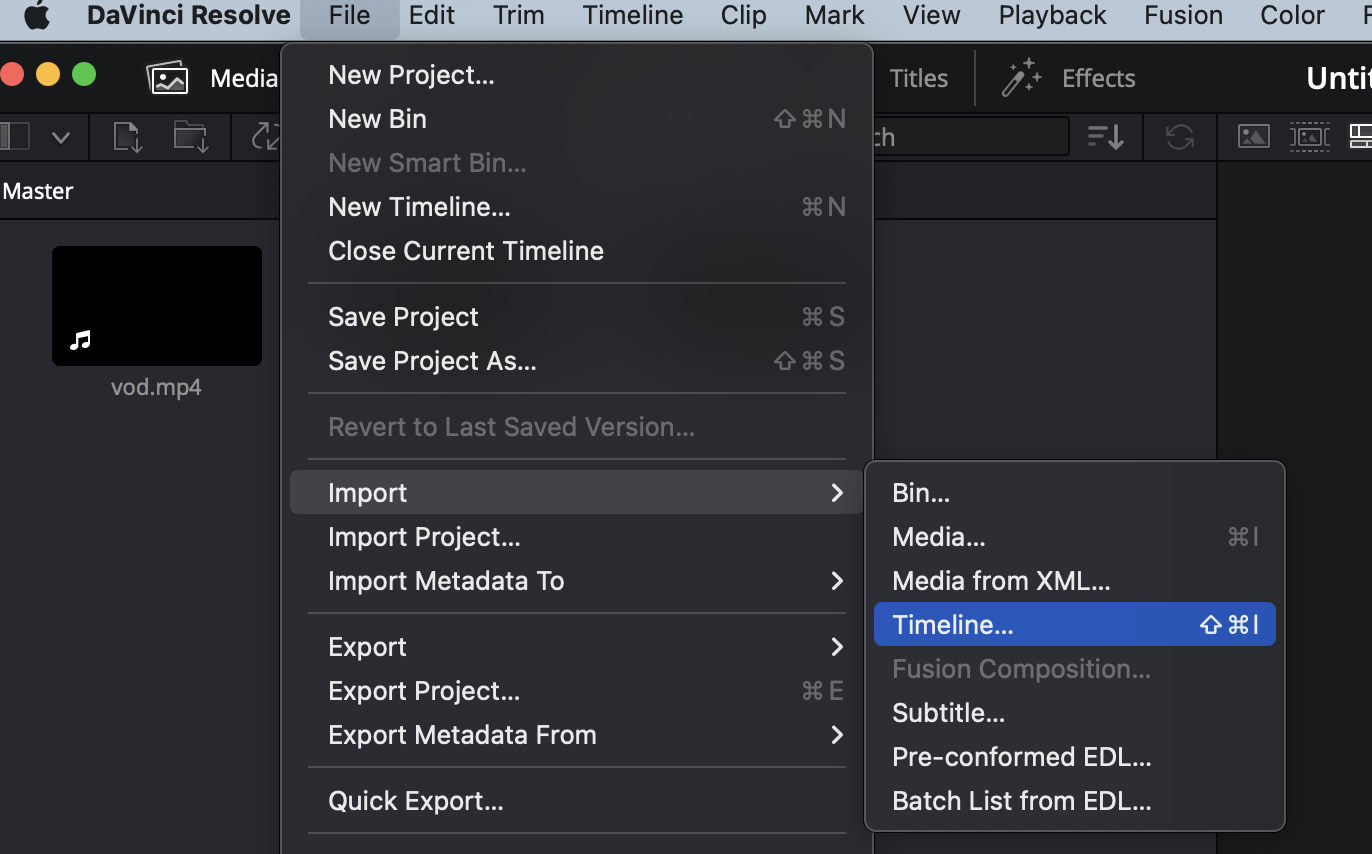Open the Edit menu

[x=432, y=16]
